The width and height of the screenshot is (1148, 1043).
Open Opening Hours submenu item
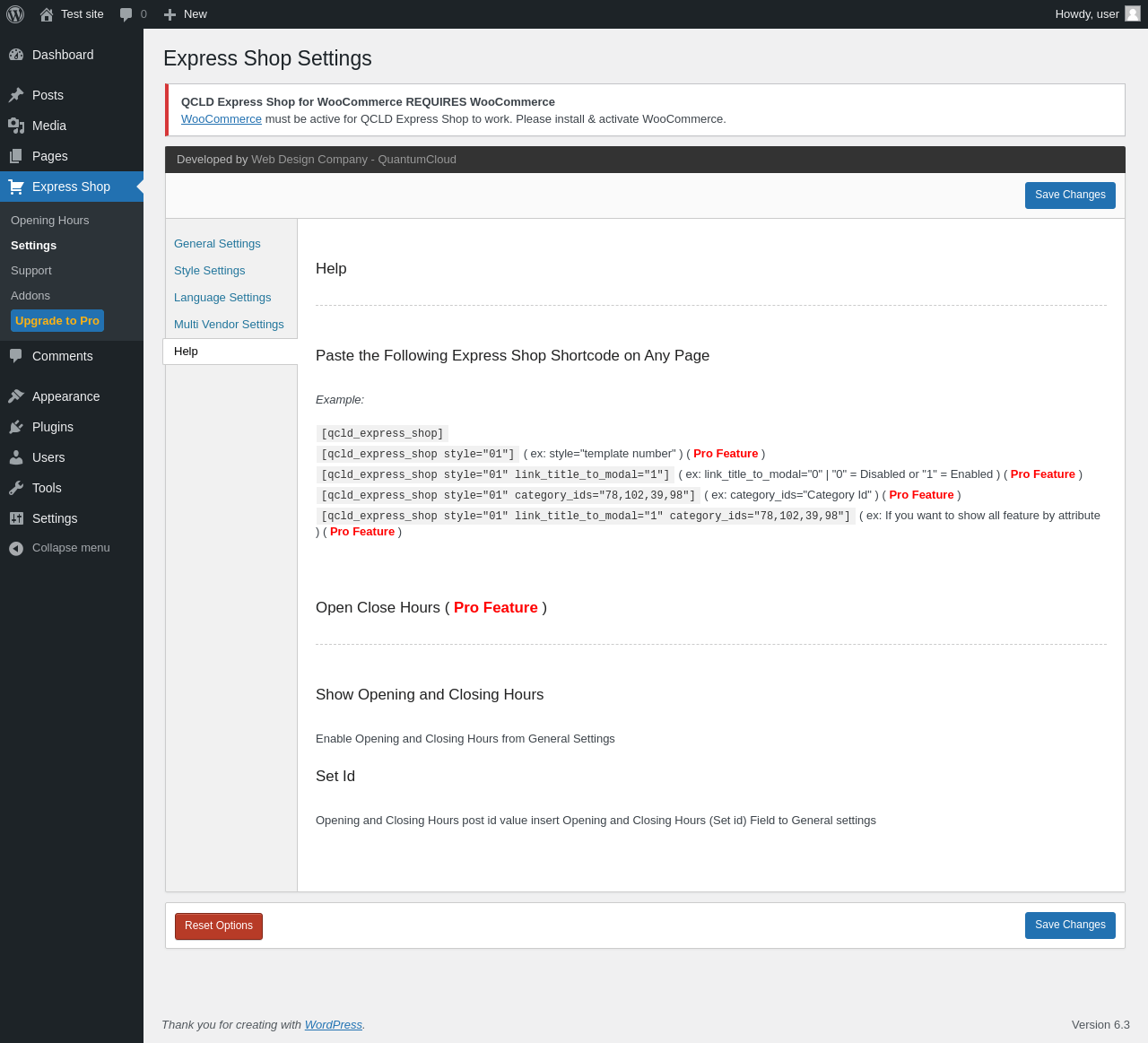tap(50, 221)
